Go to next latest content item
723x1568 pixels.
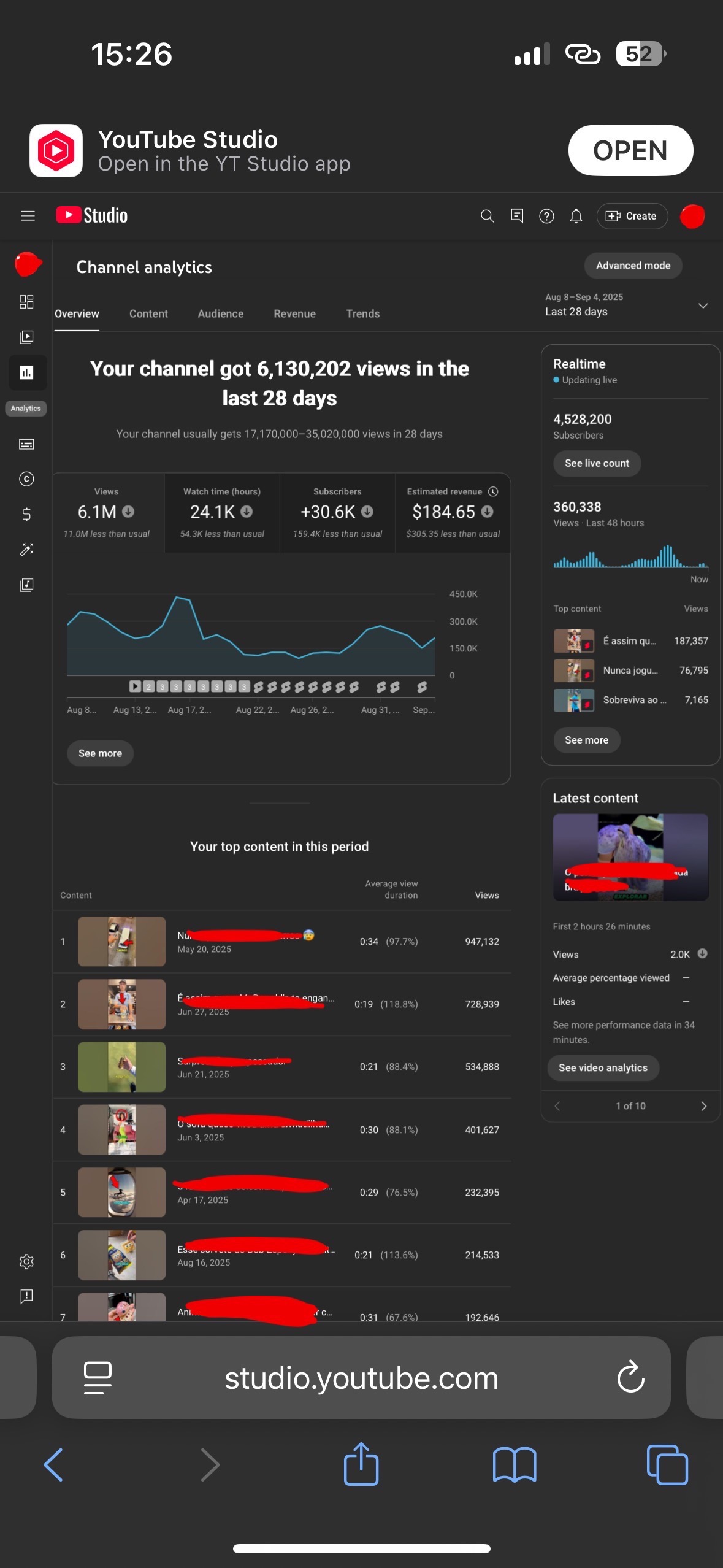point(703,1106)
